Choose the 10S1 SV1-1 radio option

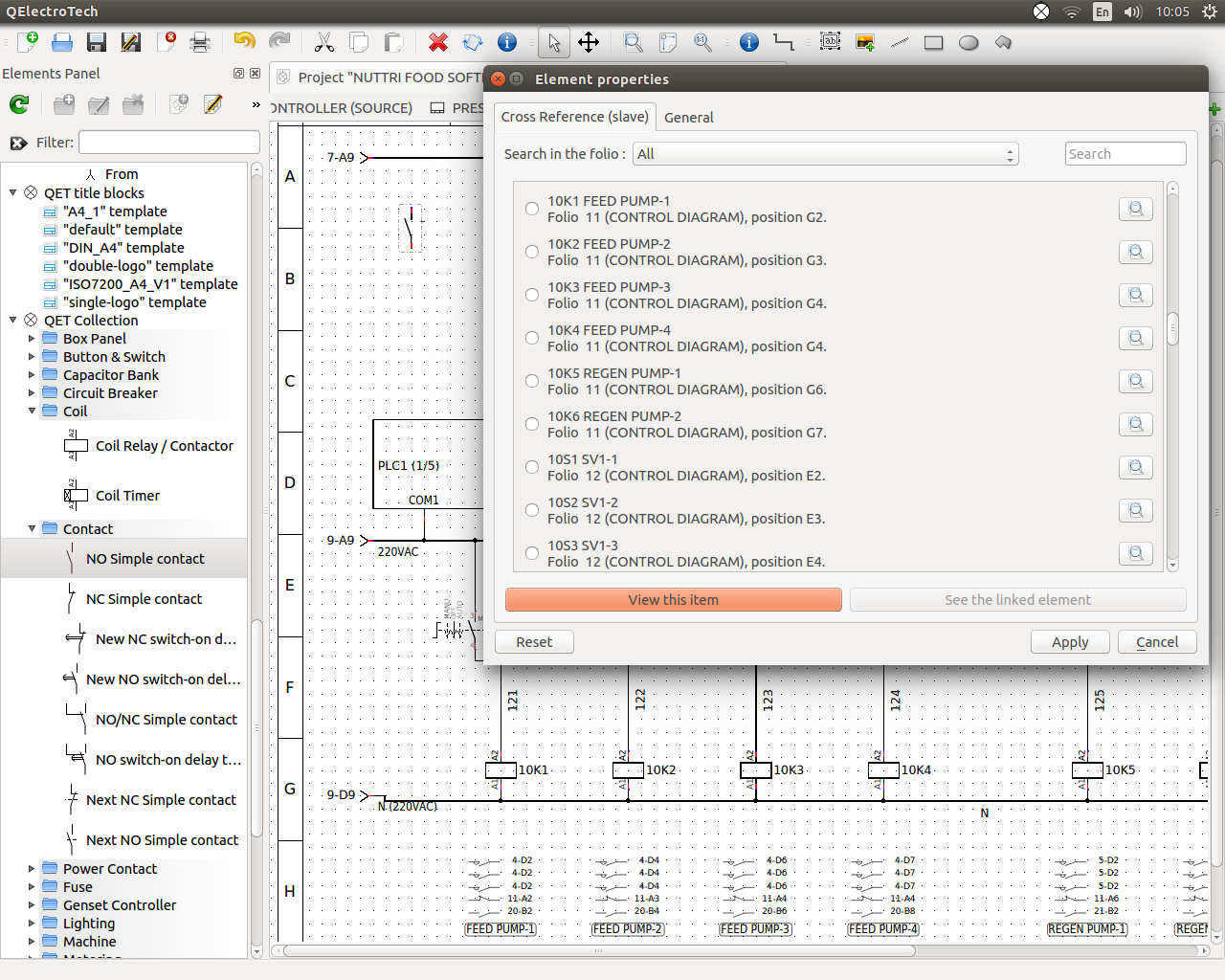(x=532, y=467)
